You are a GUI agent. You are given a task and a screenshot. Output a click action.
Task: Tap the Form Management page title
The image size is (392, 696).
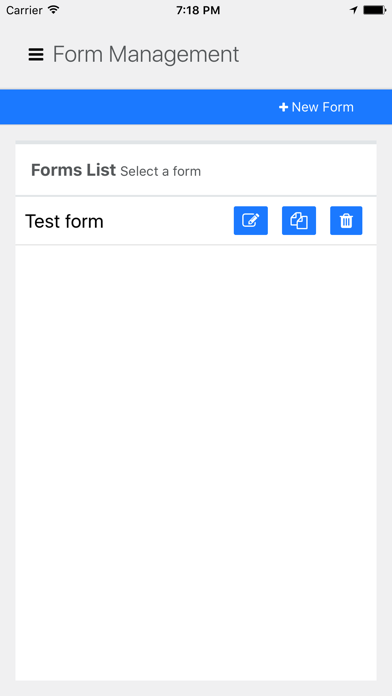point(146,55)
